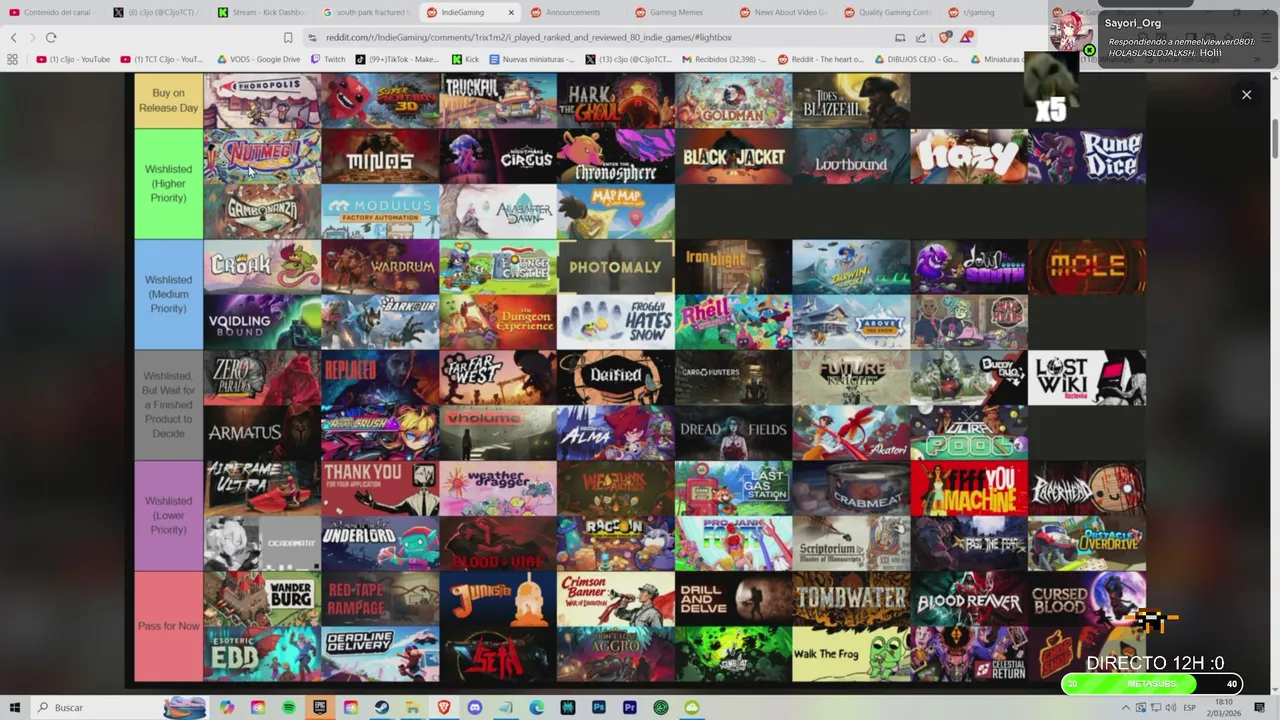Open the Twitch bookmark

[328, 59]
